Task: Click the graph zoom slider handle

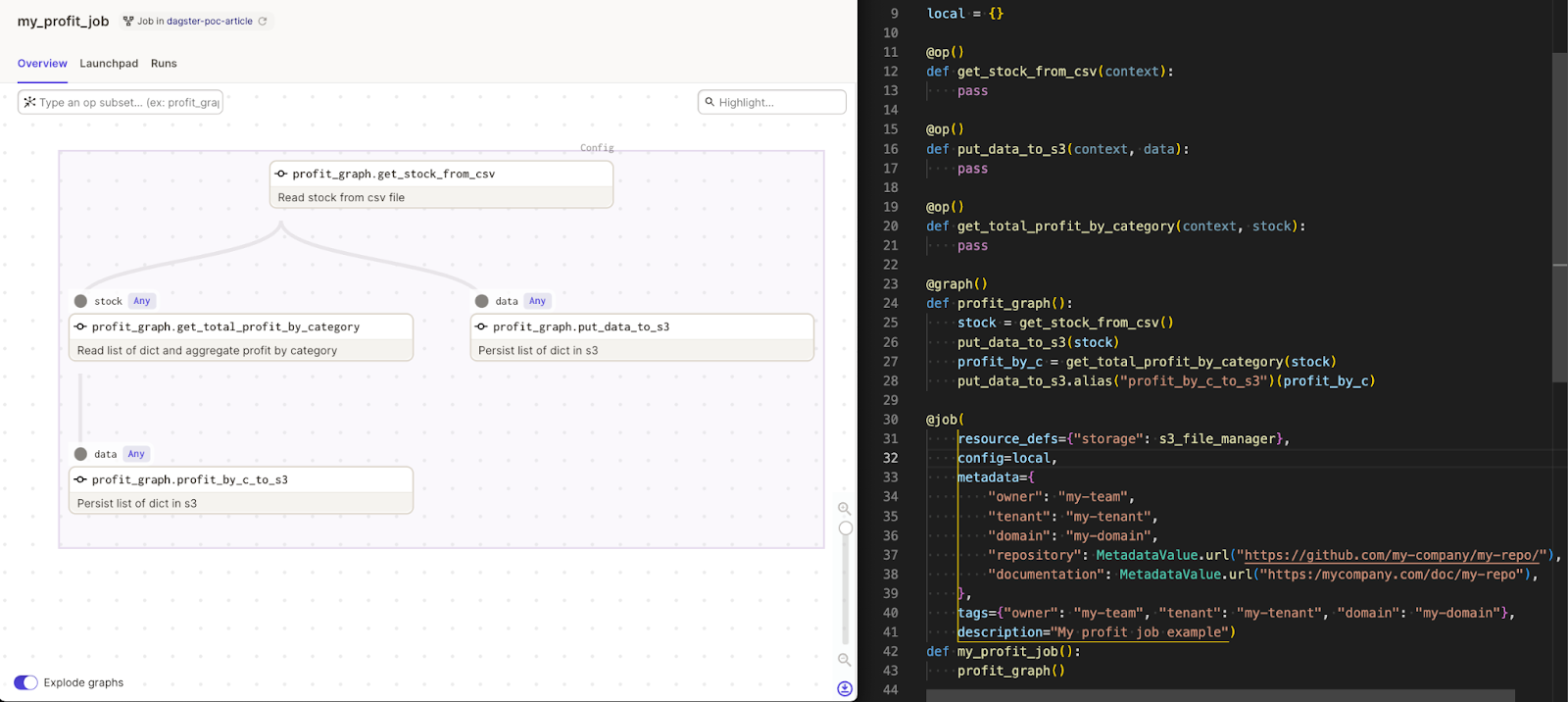Action: [x=846, y=528]
